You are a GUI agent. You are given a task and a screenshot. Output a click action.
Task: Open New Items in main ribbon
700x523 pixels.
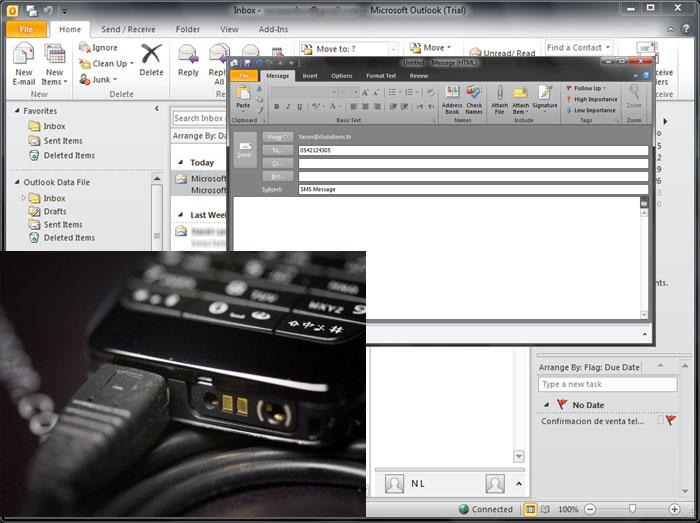[x=54, y=64]
